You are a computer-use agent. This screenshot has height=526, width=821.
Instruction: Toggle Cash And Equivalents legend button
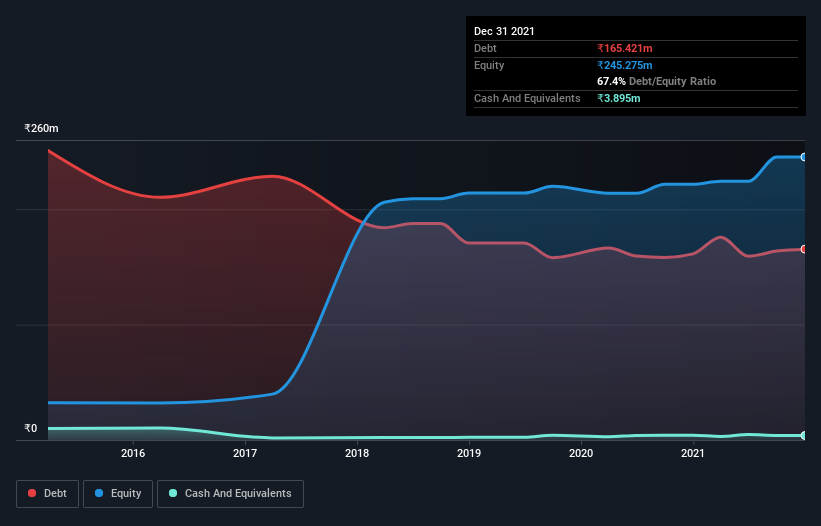pos(230,494)
